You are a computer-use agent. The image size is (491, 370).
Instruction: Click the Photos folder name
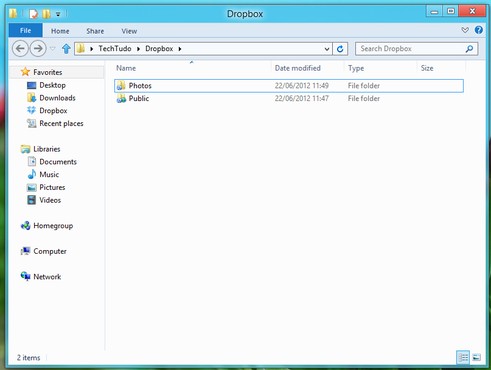140,86
